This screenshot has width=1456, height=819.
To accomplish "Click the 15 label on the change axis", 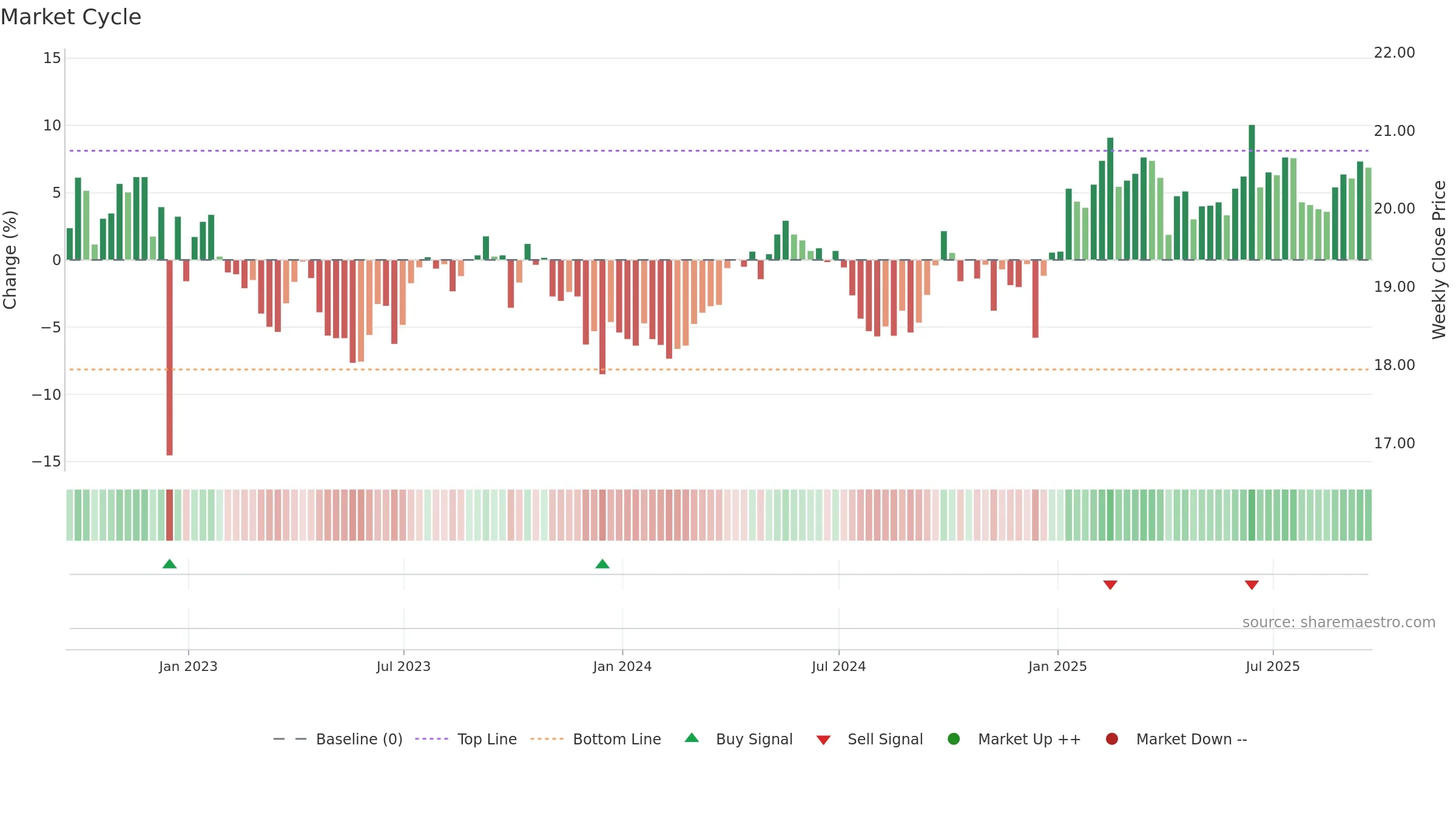I will (x=52, y=58).
